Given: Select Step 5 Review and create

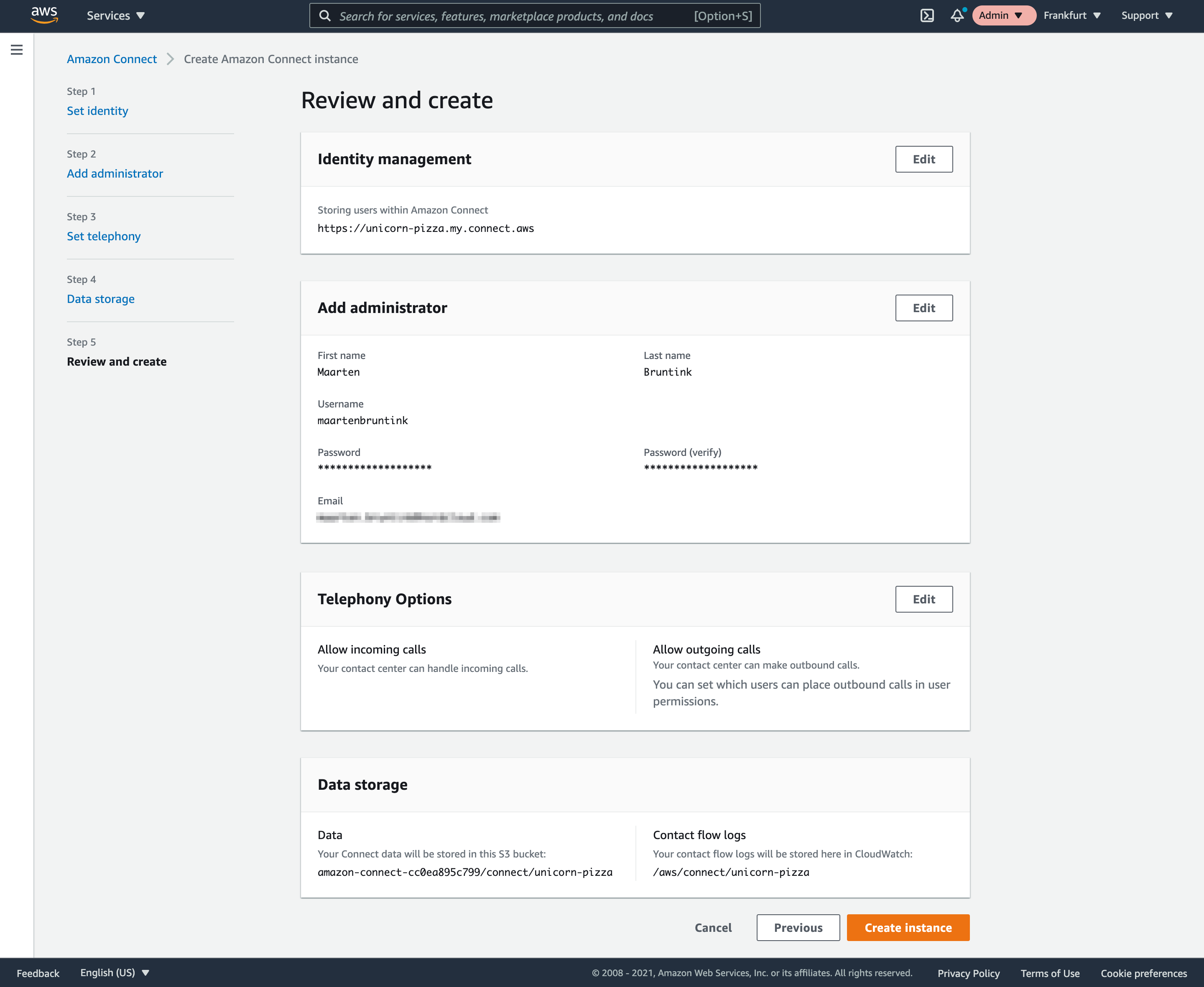Looking at the screenshot, I should [x=117, y=361].
